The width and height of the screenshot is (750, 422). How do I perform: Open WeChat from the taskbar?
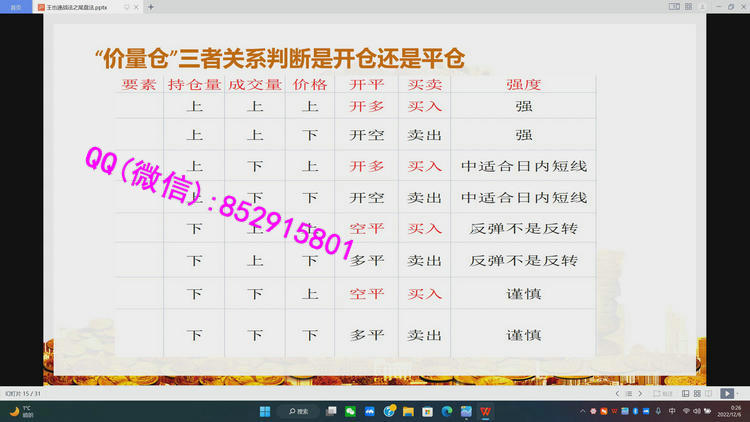click(351, 411)
